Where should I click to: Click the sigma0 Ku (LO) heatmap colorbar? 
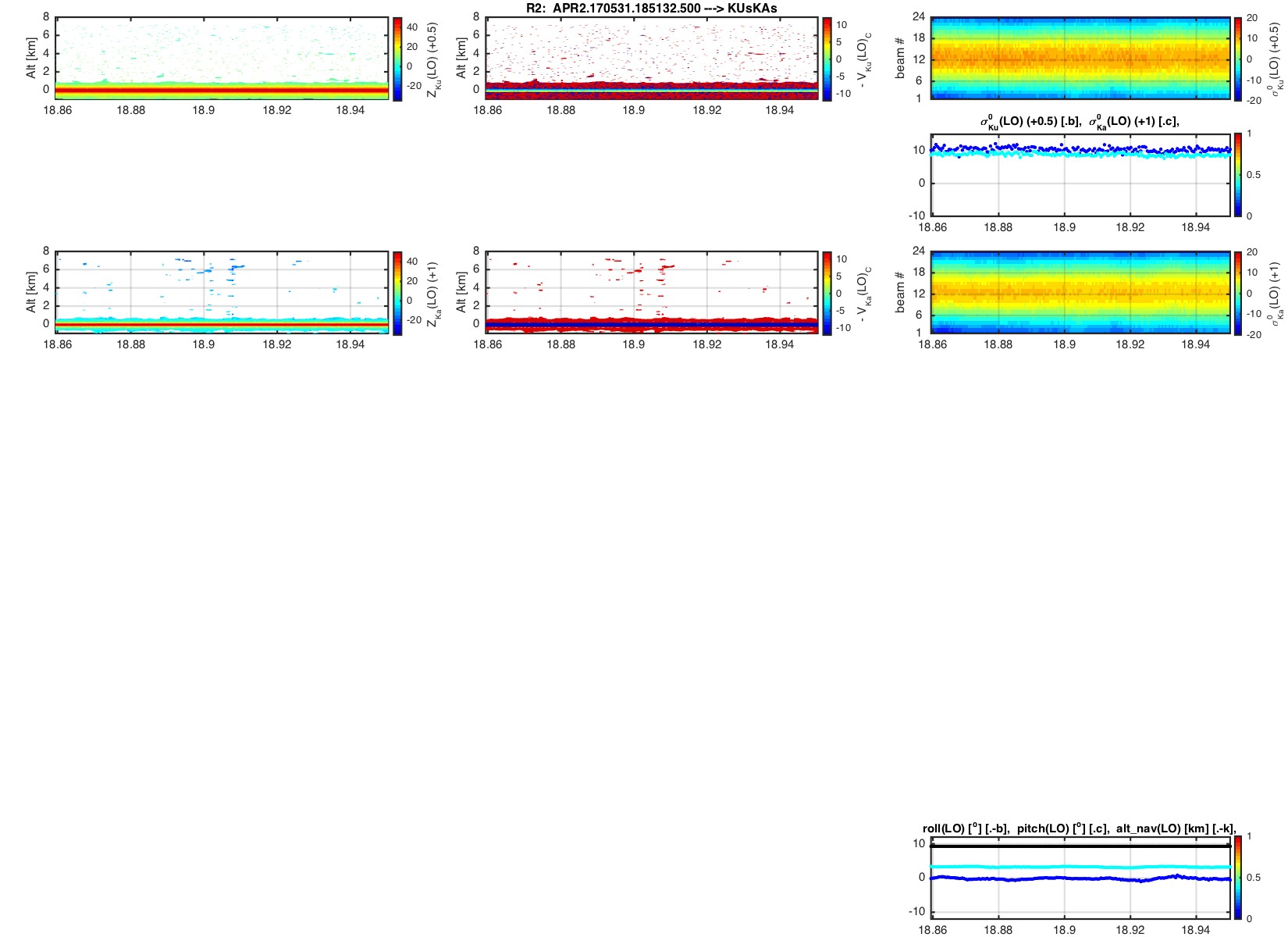pos(1238,59)
